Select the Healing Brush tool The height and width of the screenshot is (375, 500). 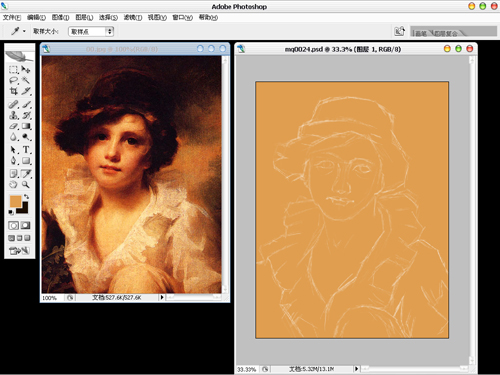pyautogui.click(x=13, y=104)
